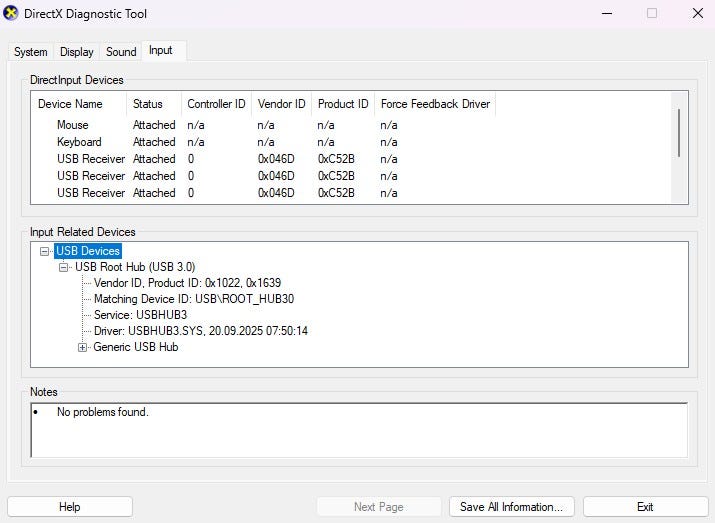
Task: Click the Force Feedback Driver column header
Action: click(435, 104)
